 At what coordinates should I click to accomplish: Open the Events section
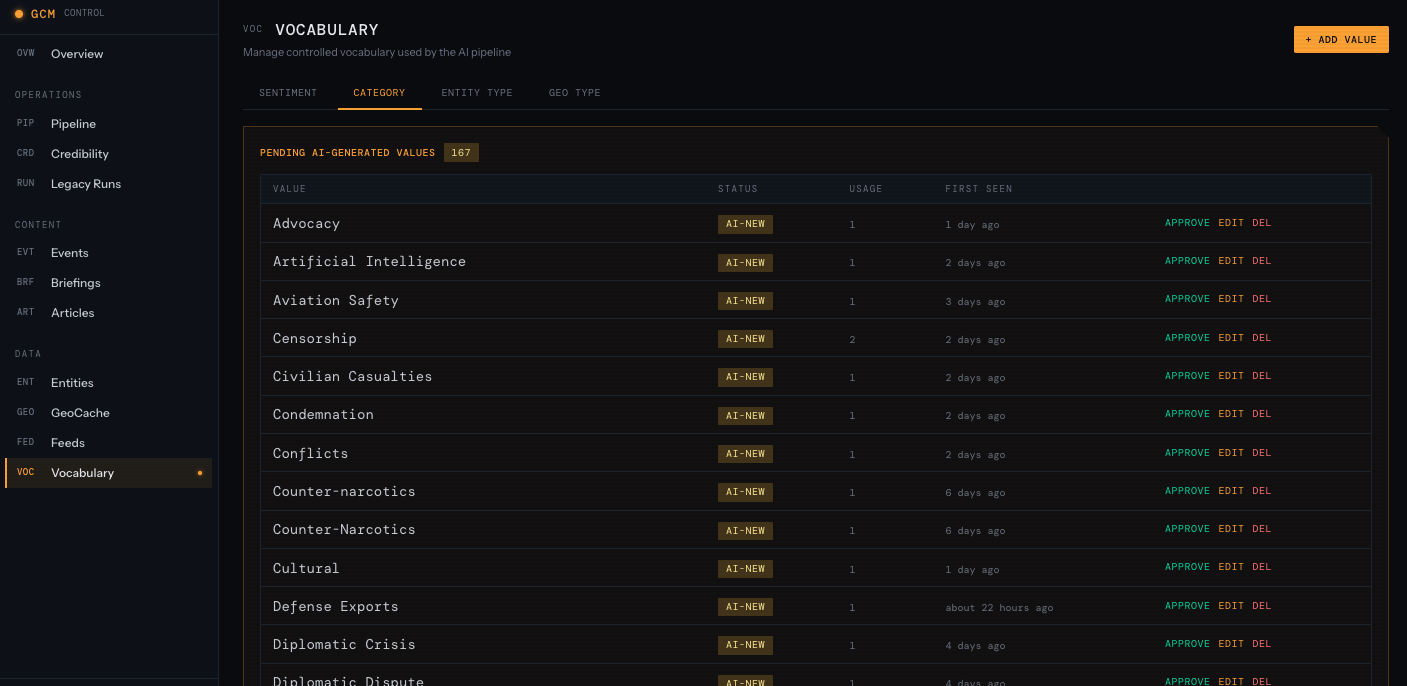[69, 253]
